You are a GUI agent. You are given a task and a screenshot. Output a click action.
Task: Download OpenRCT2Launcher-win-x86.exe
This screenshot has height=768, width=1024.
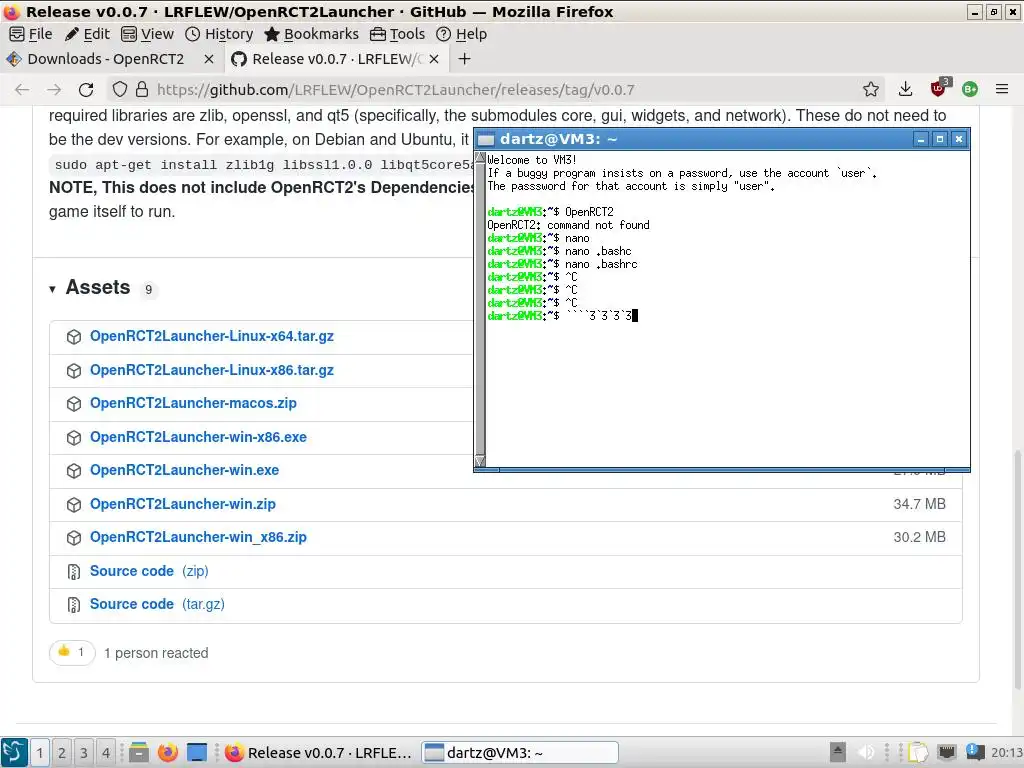point(198,437)
